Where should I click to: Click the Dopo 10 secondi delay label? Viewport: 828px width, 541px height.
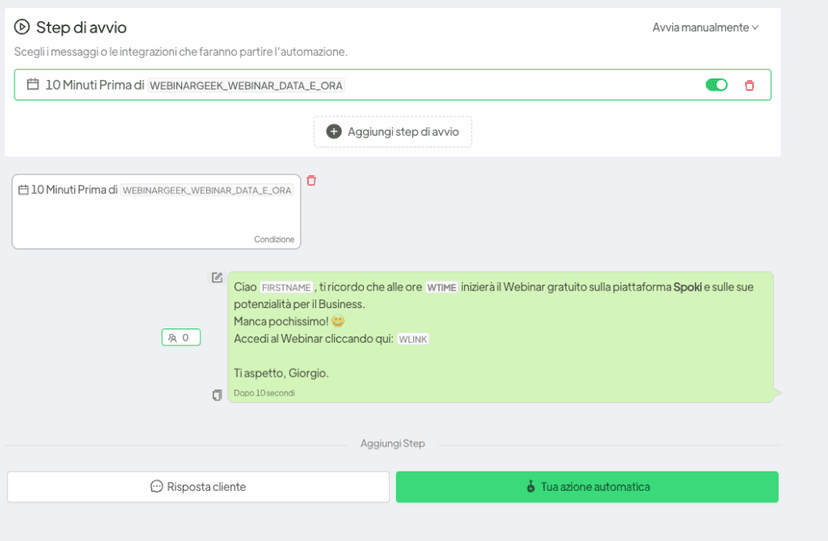click(x=264, y=393)
